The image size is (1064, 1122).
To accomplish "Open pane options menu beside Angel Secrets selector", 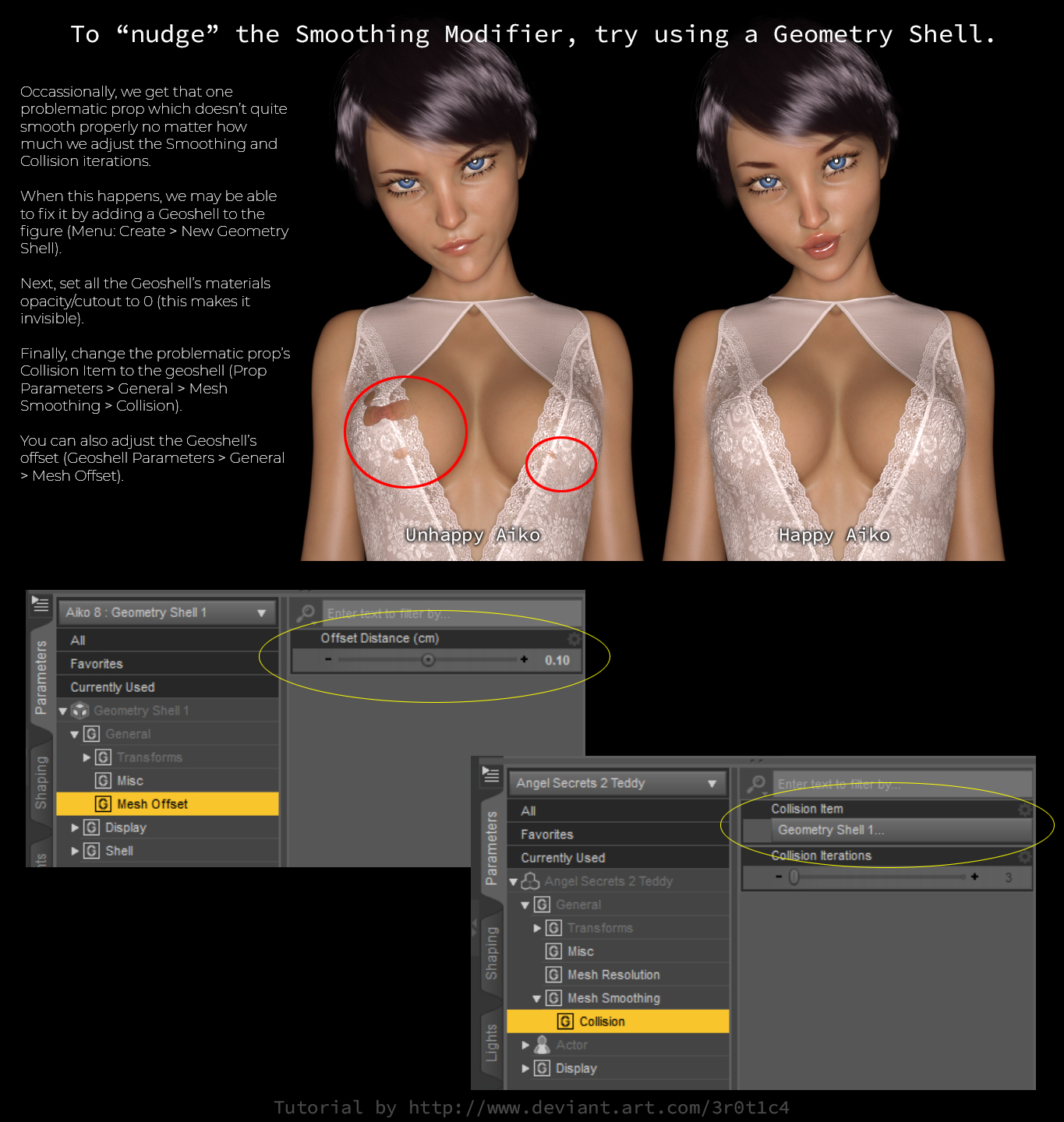I will tap(491, 774).
